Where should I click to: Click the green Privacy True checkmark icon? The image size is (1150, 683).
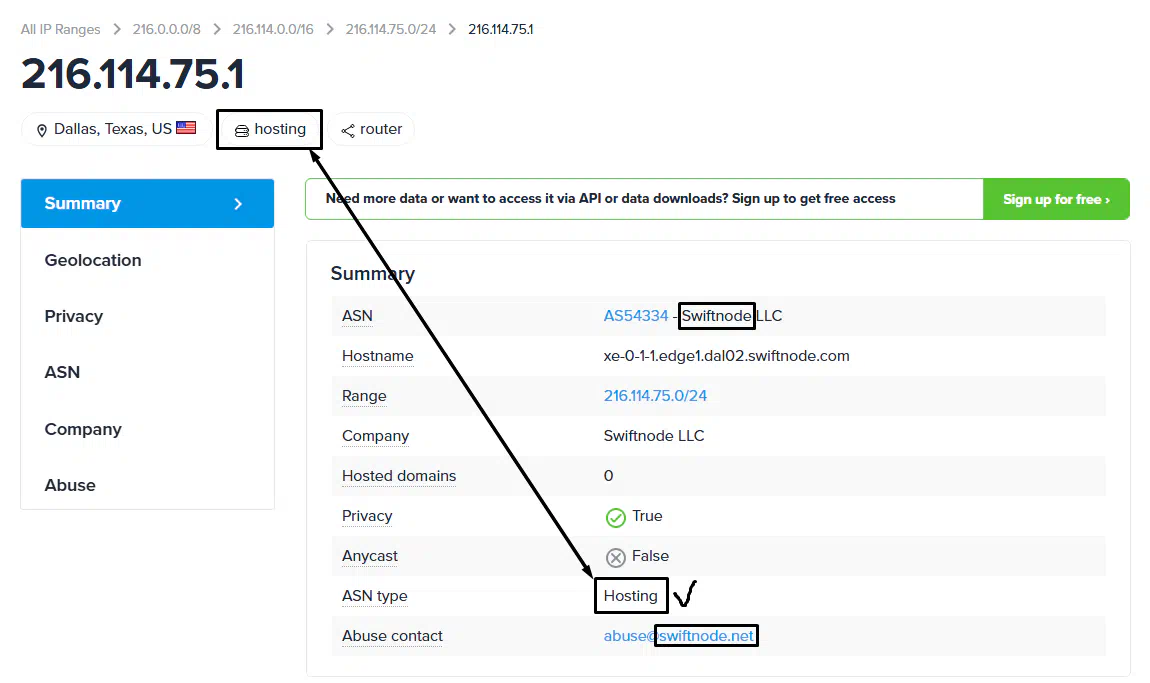pyautogui.click(x=615, y=517)
